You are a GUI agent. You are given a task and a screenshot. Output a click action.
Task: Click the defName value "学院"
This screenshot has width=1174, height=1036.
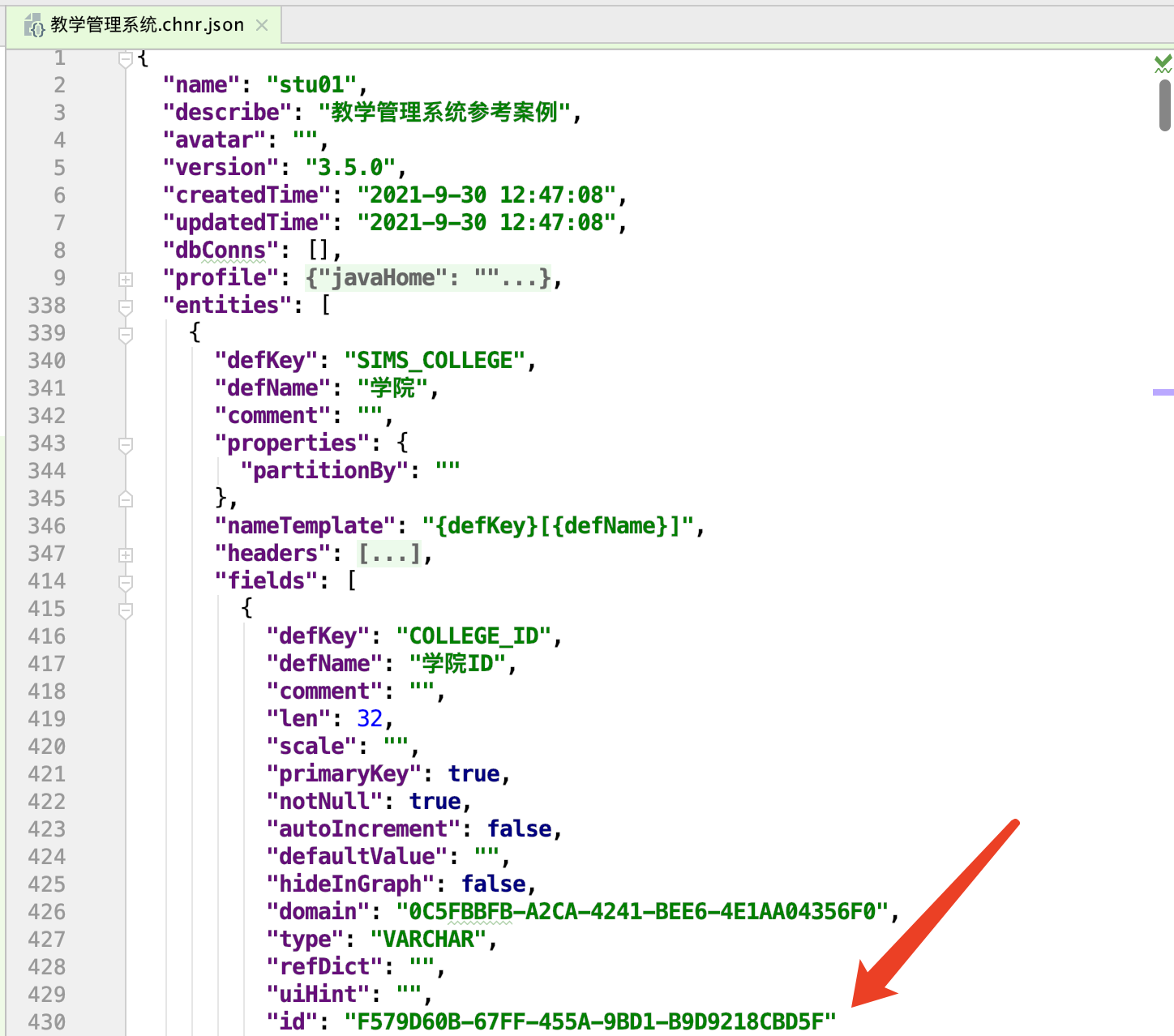coord(392,388)
